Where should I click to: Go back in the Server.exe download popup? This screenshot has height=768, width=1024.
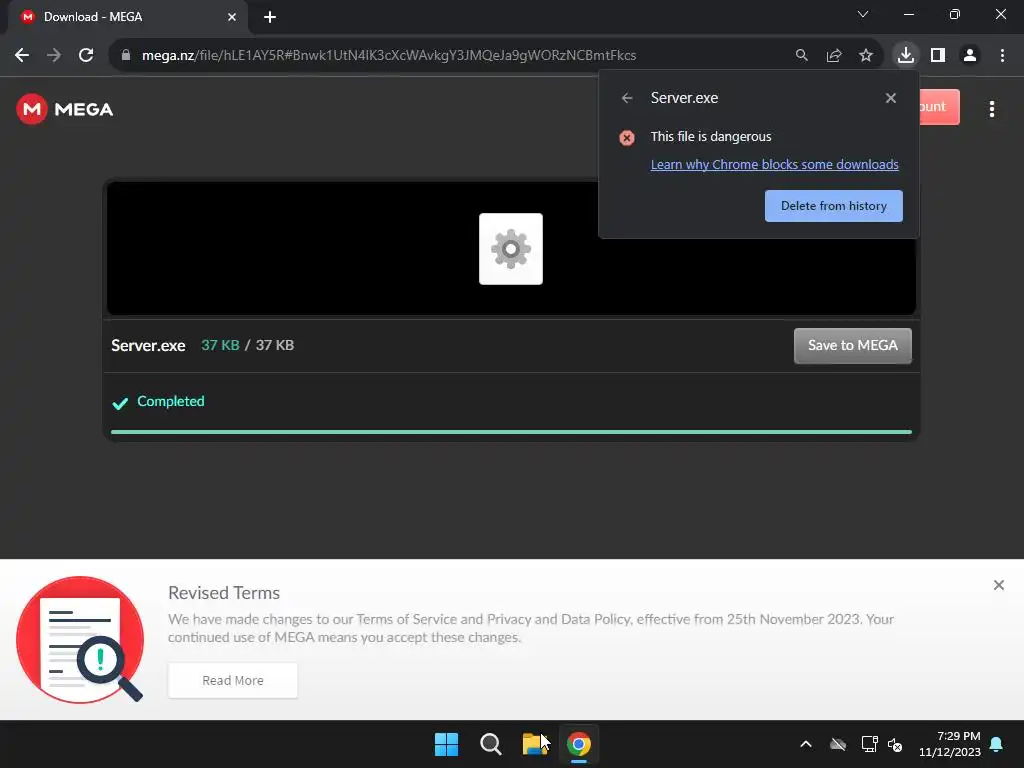coord(627,98)
